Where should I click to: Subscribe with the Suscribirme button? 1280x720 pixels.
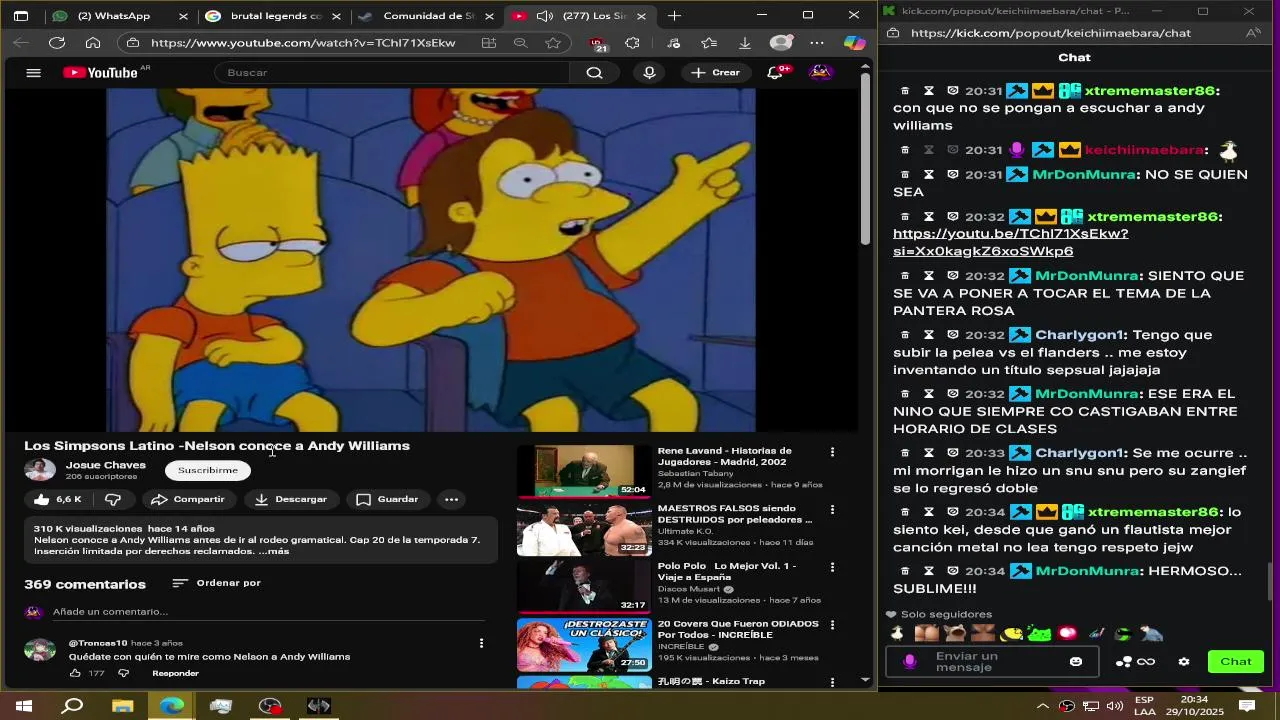(208, 470)
